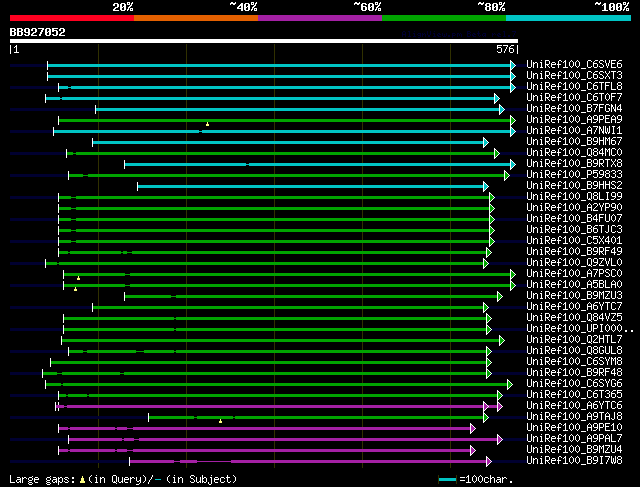This screenshot has width=640, height=487.
Task: Select the UniRef100_B9HHS2 label
Action: pos(574,186)
